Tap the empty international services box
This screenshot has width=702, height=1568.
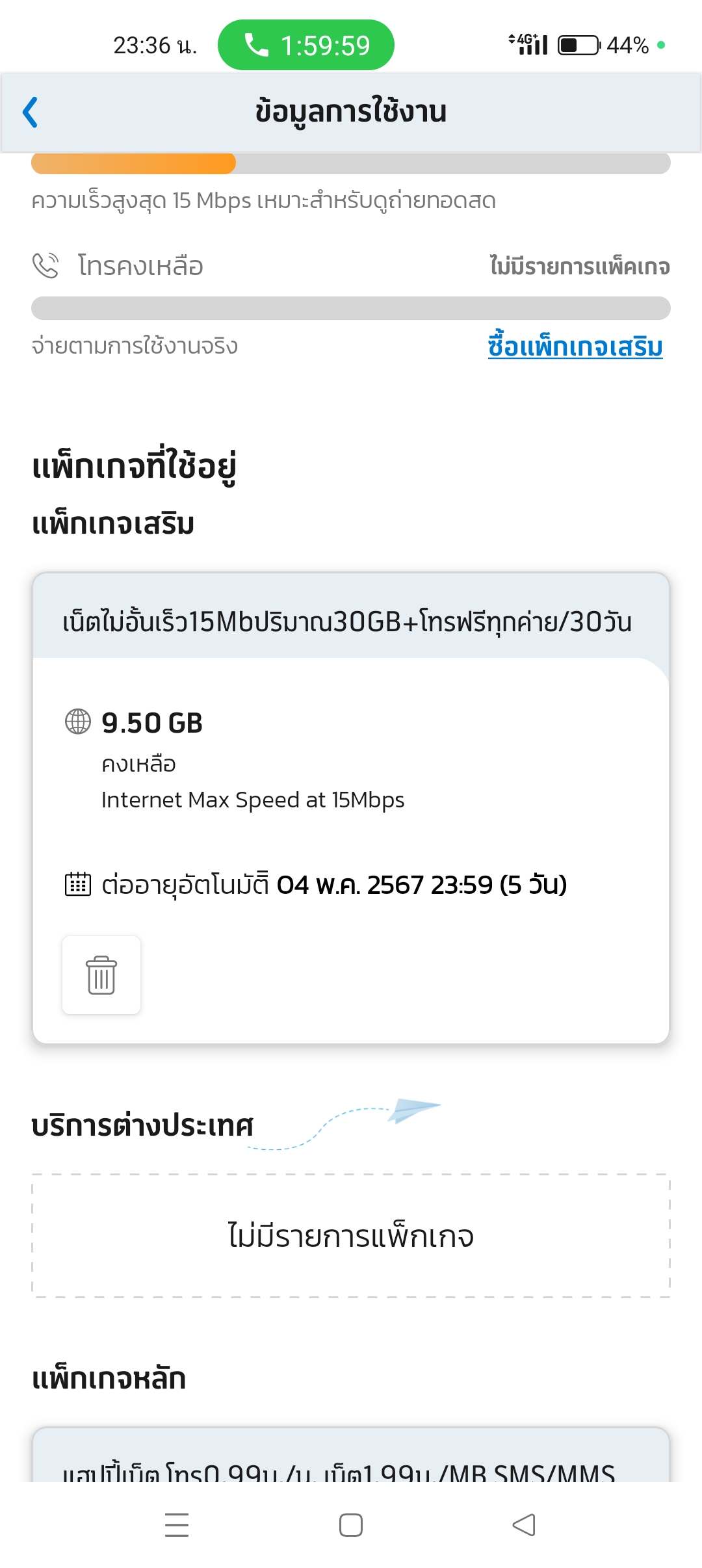point(351,1236)
